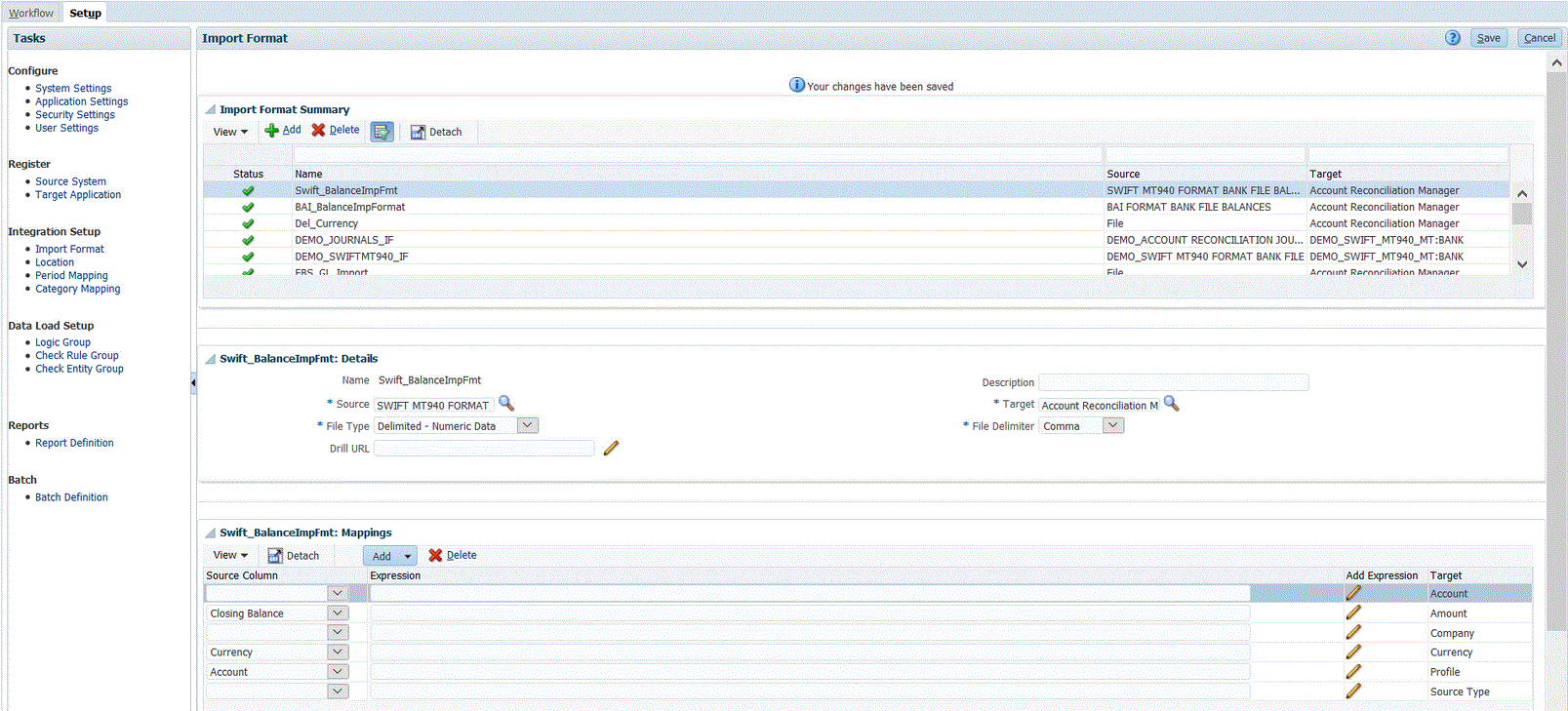Open View menu in Mappings section
The height and width of the screenshot is (711, 1568).
click(230, 555)
